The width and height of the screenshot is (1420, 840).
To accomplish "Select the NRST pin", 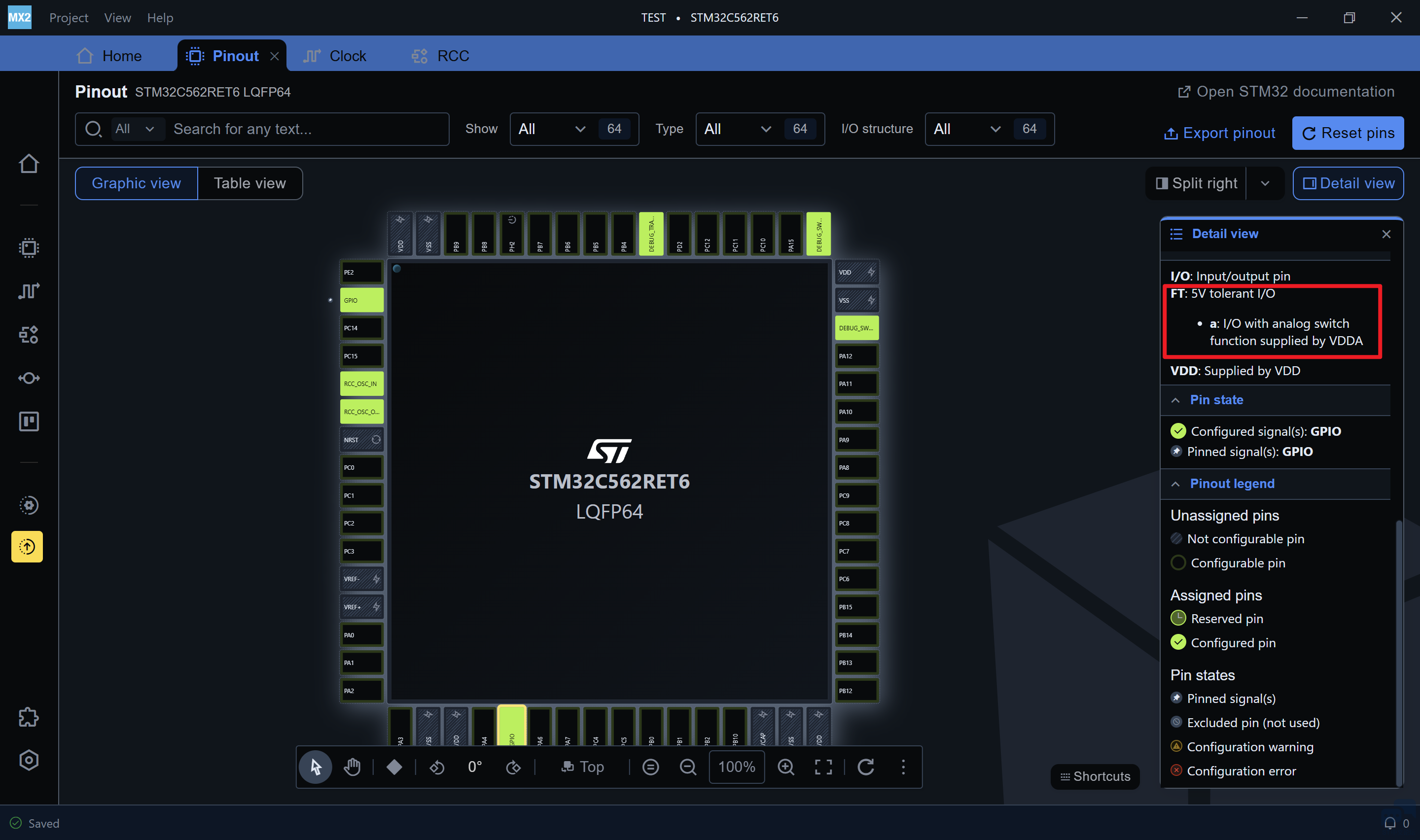I will [x=361, y=440].
